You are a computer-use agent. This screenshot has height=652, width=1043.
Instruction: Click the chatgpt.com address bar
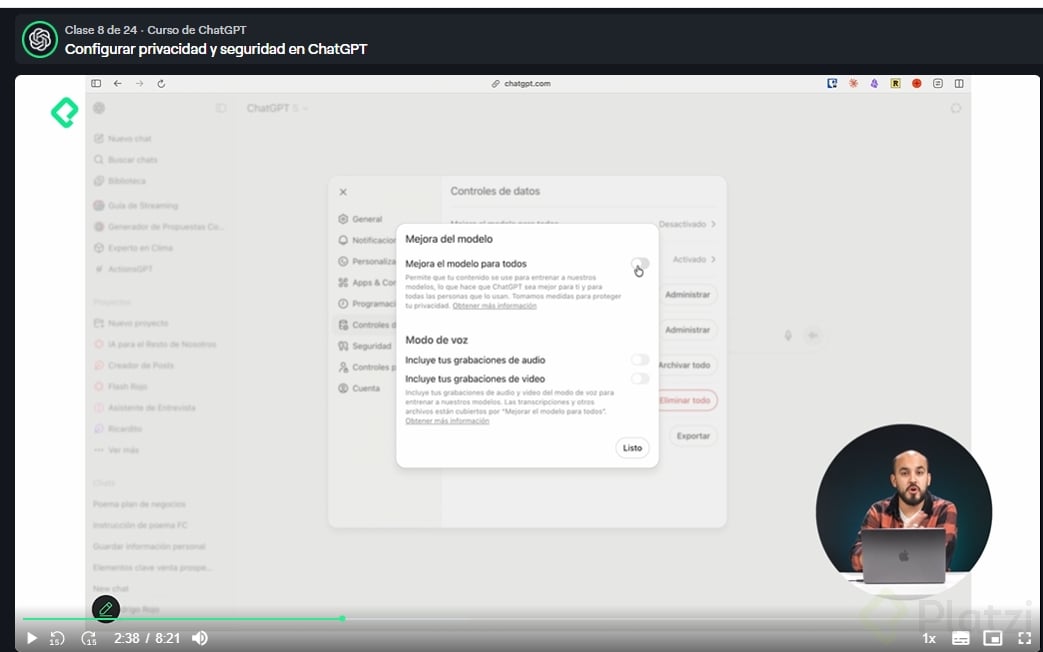521,83
